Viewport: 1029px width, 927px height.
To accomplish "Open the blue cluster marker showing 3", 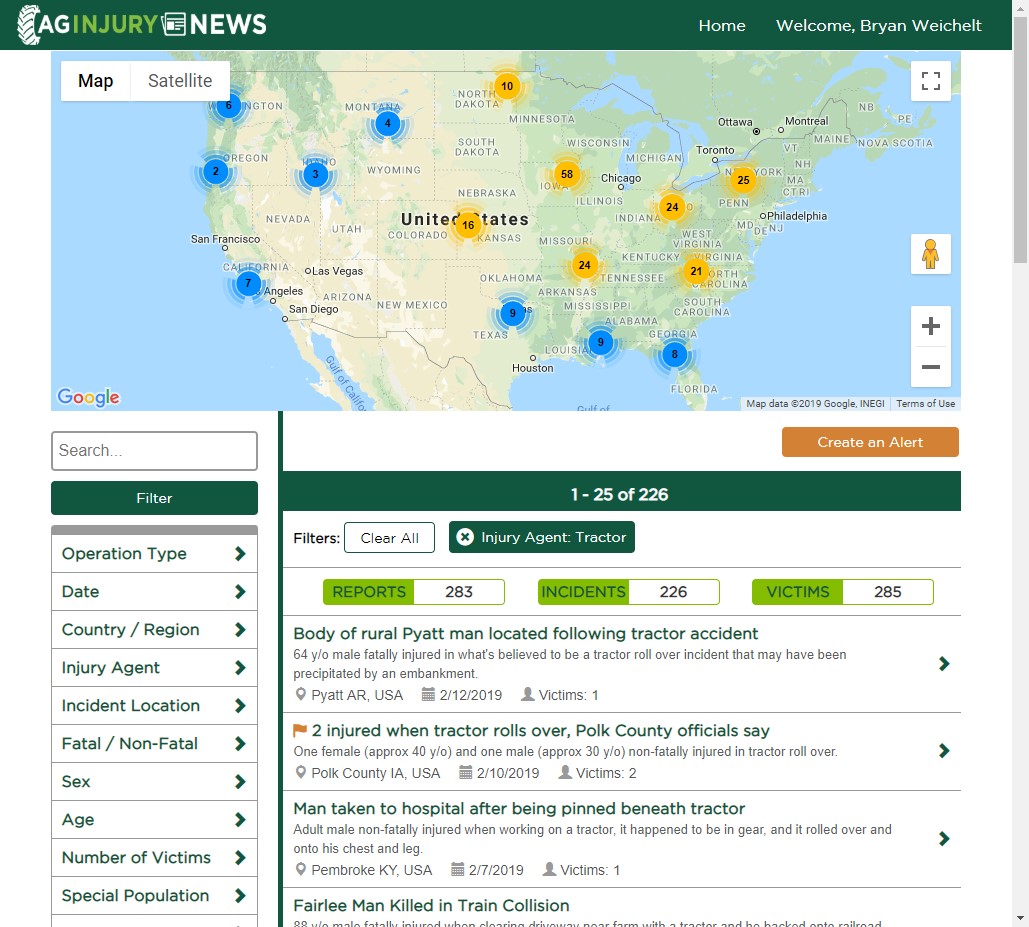I will (x=316, y=175).
